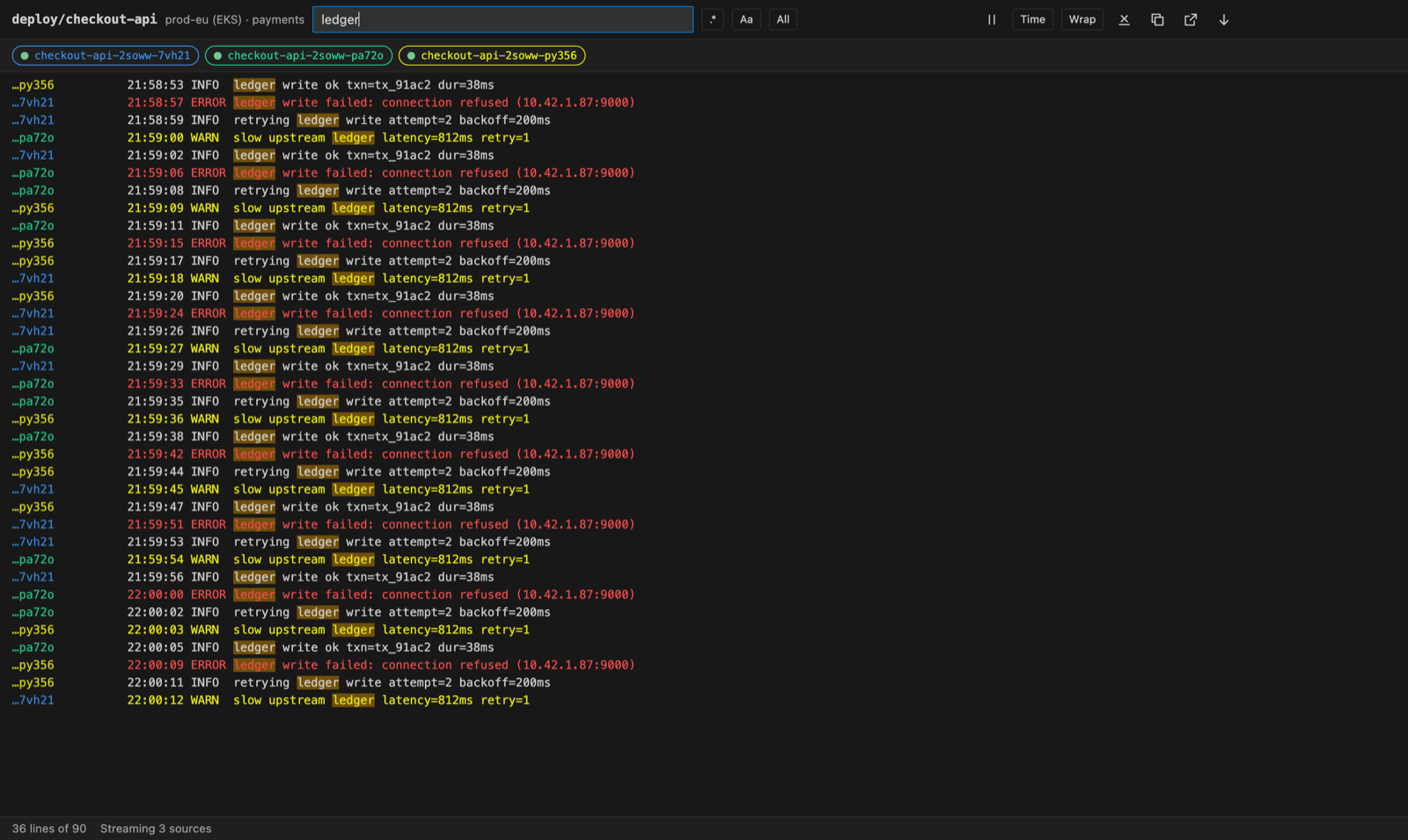1408x840 pixels.
Task: Select the 21:59:44 retrying backoff=200ms line
Action: click(704, 472)
